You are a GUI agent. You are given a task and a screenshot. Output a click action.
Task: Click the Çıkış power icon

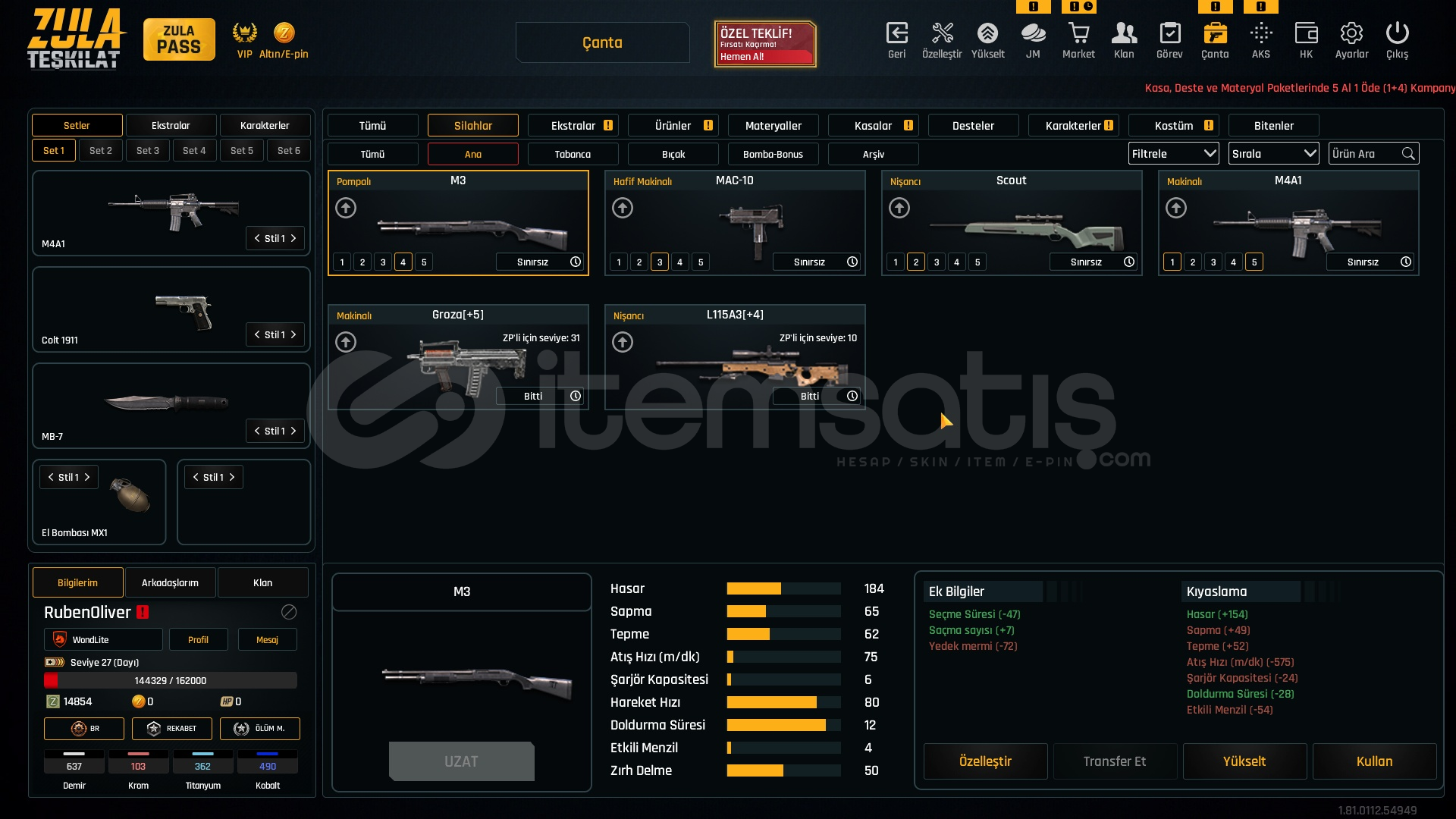1397,34
